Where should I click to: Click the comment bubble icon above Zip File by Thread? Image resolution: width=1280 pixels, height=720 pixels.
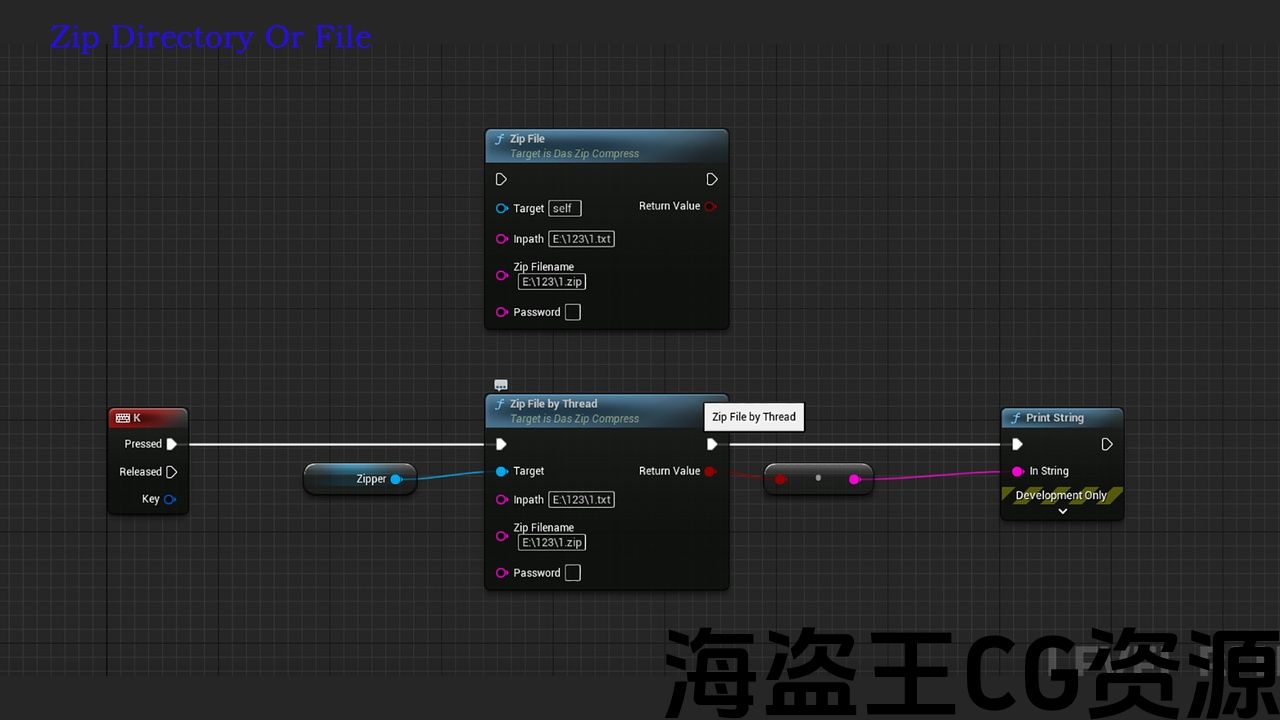pyautogui.click(x=501, y=385)
